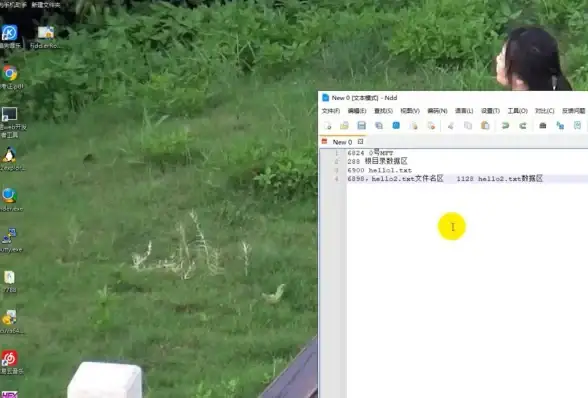The width and height of the screenshot is (588, 398).
Task: Select the New 0 document tab
Action: (342, 142)
